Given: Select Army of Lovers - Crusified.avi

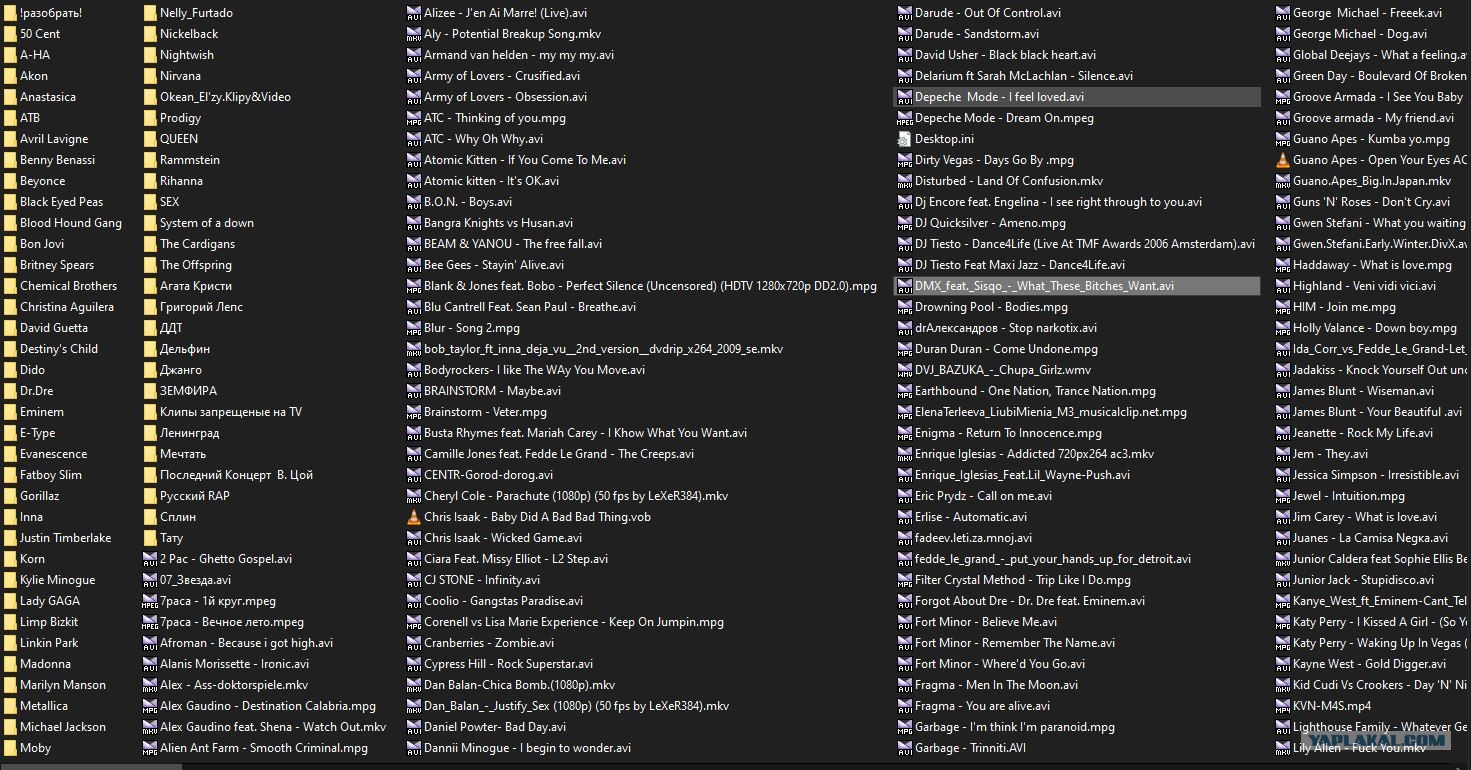Looking at the screenshot, I should [x=502, y=76].
